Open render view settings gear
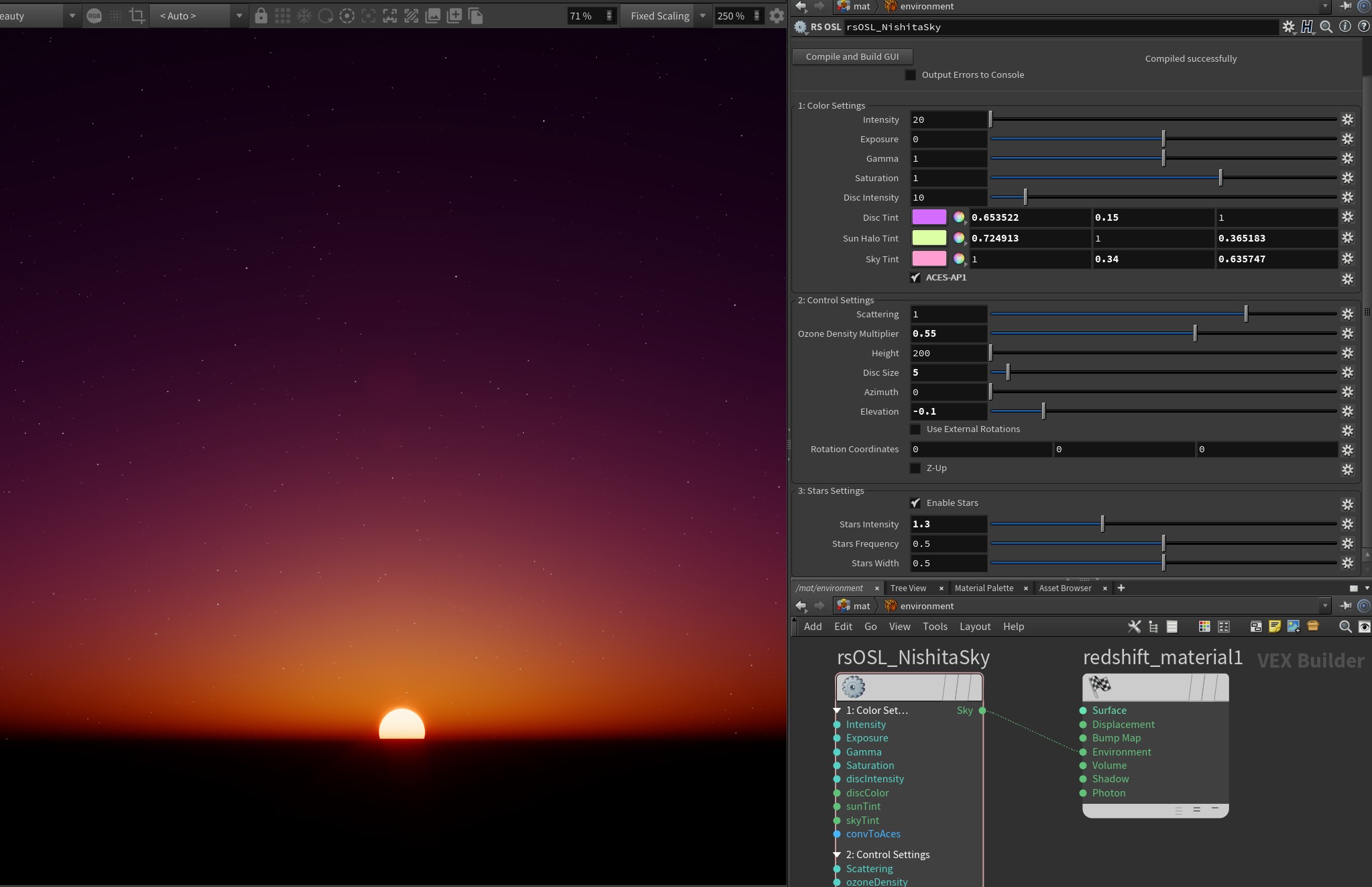1372x887 pixels. 777,15
